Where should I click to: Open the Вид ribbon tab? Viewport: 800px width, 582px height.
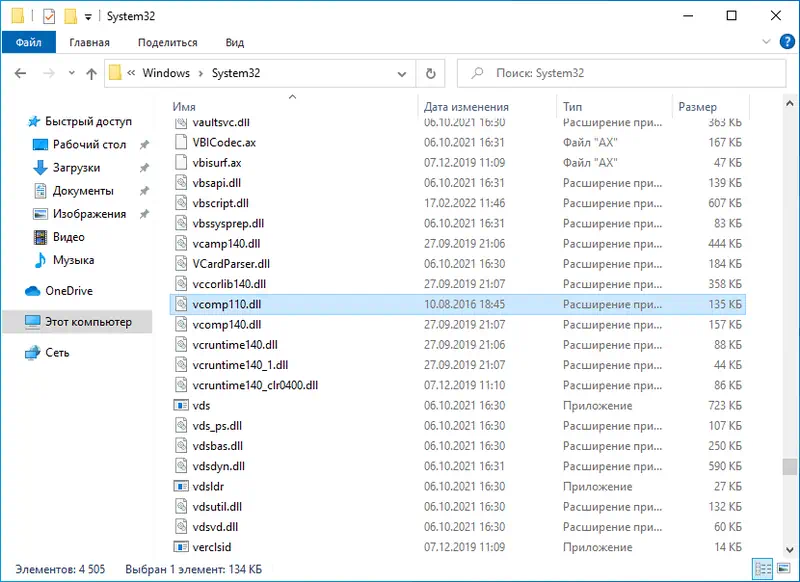pyautogui.click(x=235, y=42)
